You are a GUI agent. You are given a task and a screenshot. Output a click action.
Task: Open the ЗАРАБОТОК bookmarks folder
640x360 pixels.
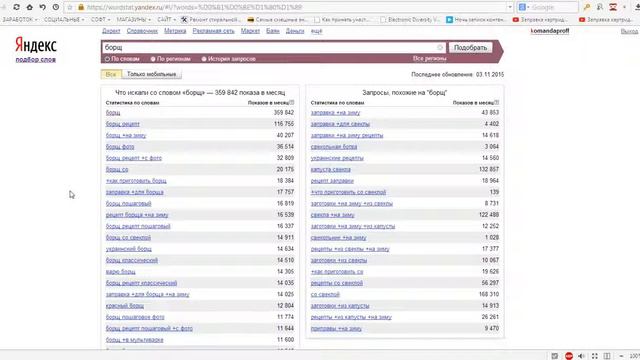click(20, 19)
